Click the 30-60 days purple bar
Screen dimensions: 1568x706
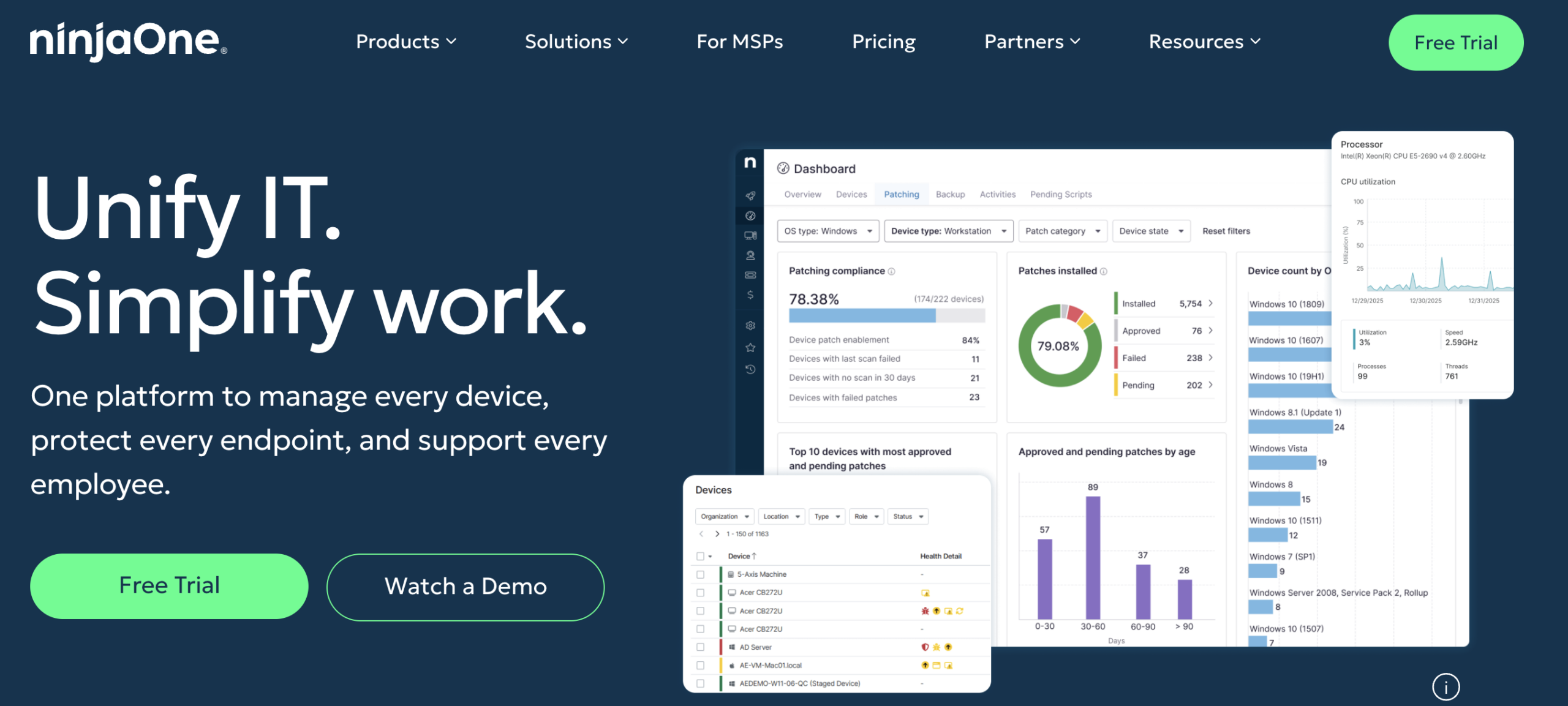point(1093,558)
